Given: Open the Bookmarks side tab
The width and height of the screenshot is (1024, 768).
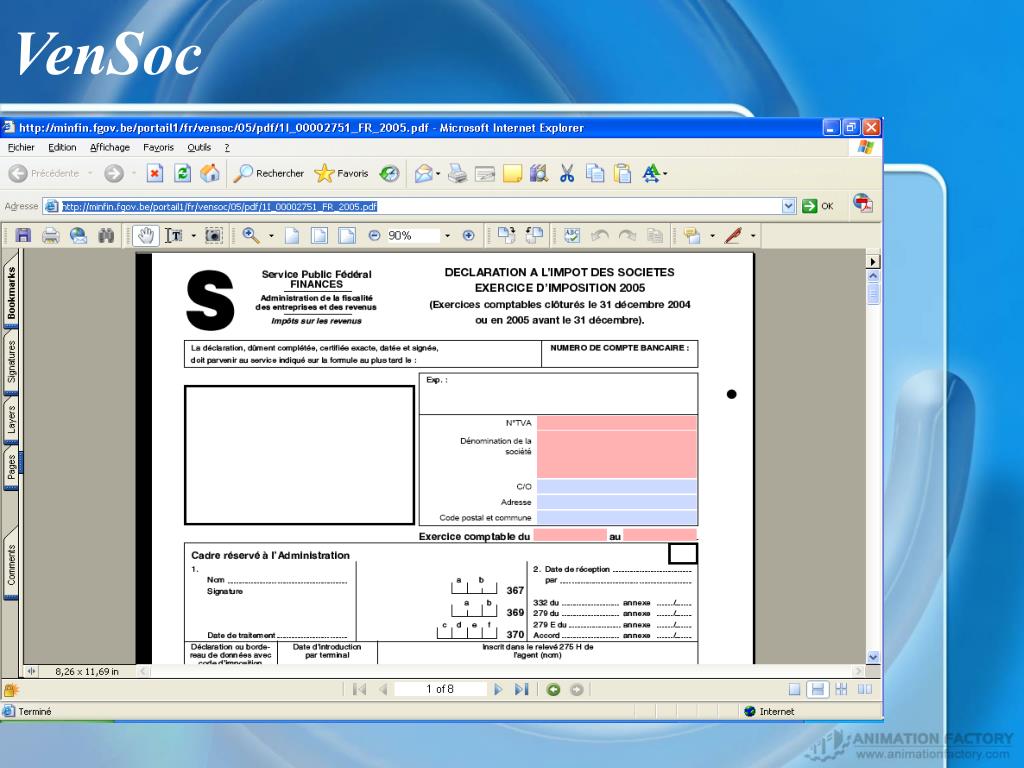Looking at the screenshot, I should 11,293.
